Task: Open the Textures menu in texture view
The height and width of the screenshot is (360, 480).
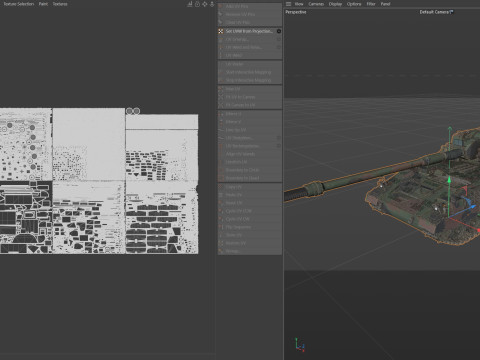Action: 60,4
